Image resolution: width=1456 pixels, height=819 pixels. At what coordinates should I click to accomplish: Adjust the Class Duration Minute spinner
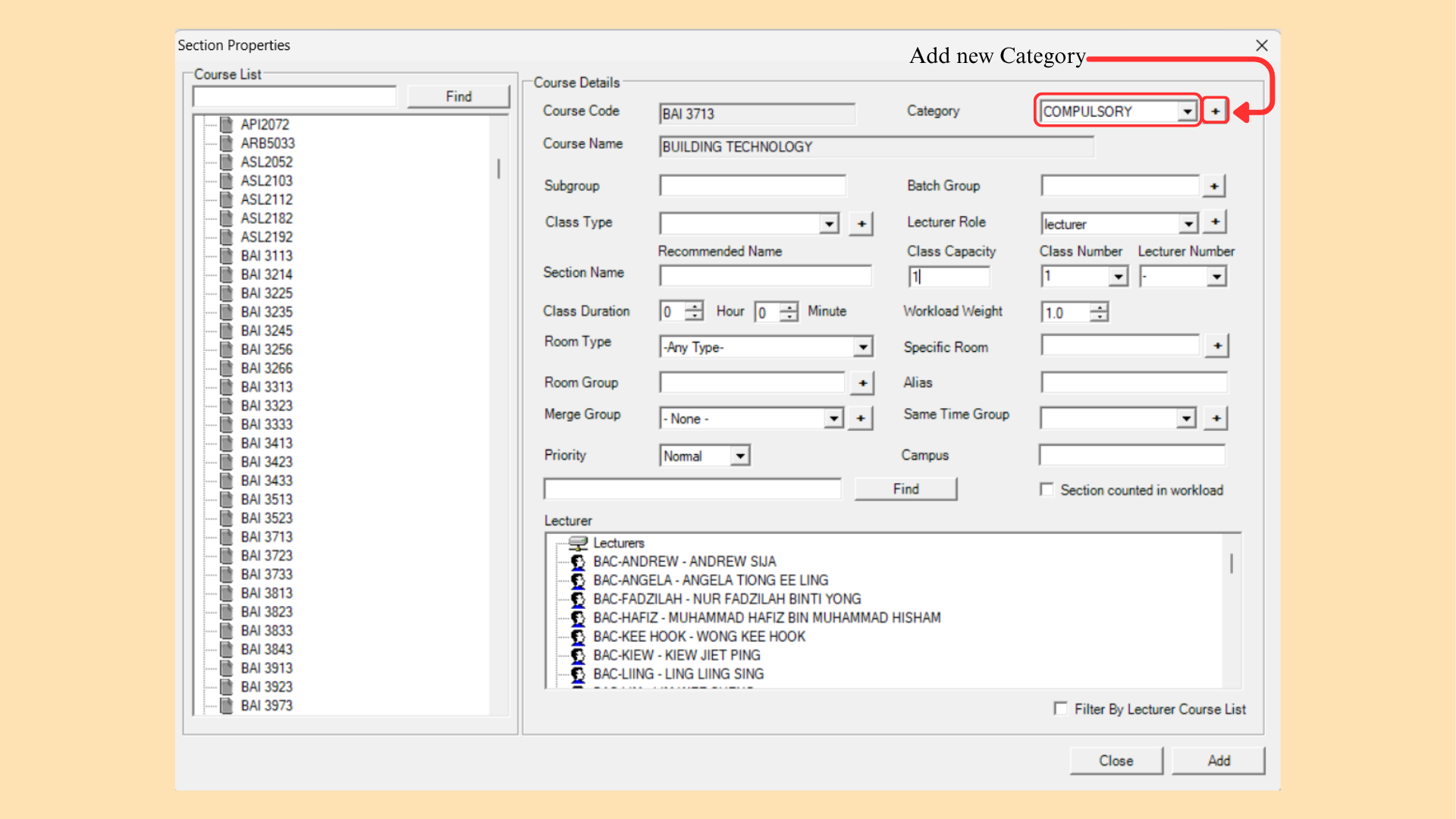coord(789,312)
